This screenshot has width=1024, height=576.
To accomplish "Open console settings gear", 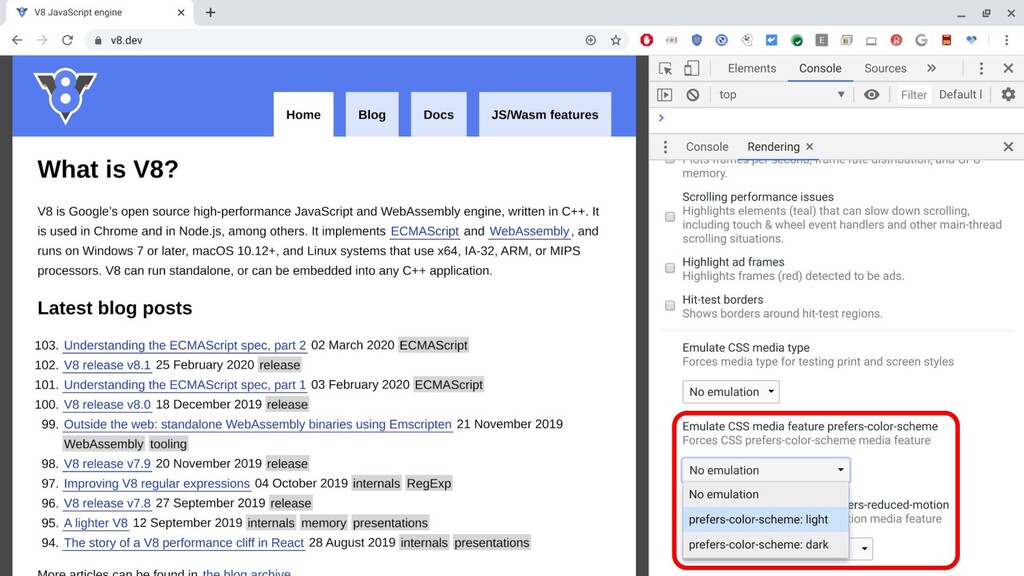I will (x=1008, y=95).
